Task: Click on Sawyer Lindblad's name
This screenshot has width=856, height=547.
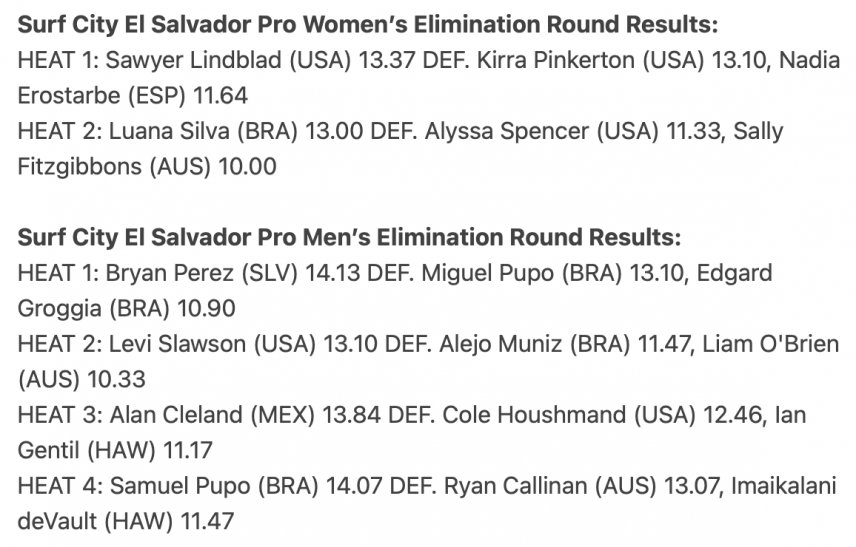Action: [x=193, y=60]
